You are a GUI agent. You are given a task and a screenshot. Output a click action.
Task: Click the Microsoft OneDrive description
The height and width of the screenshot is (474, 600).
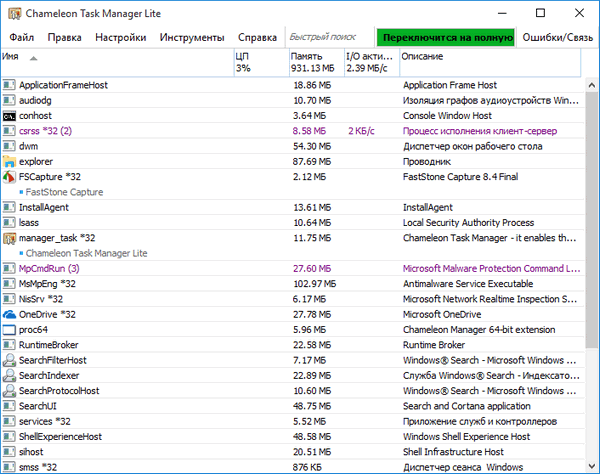click(x=442, y=314)
